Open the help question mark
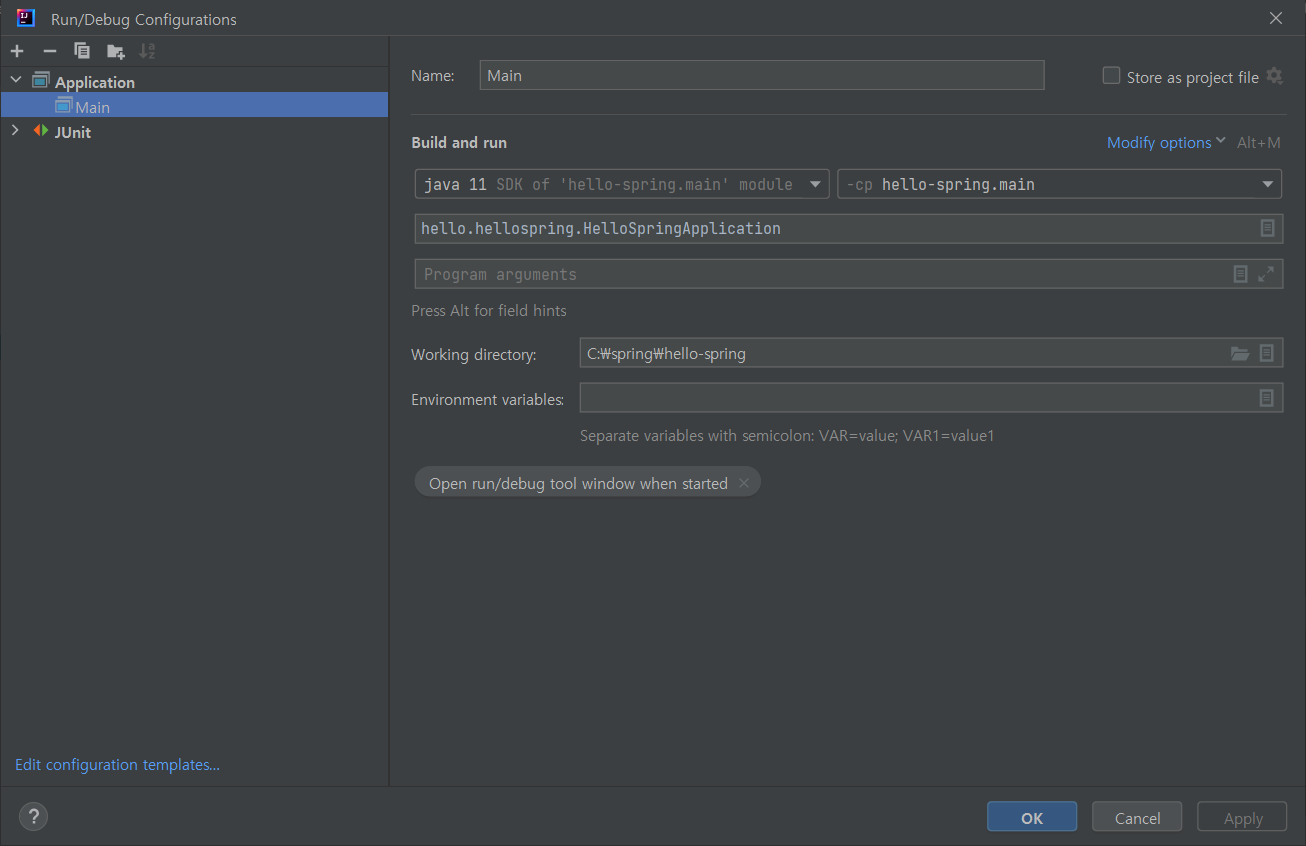Screen dimensions: 1306x846 (33, 816)
